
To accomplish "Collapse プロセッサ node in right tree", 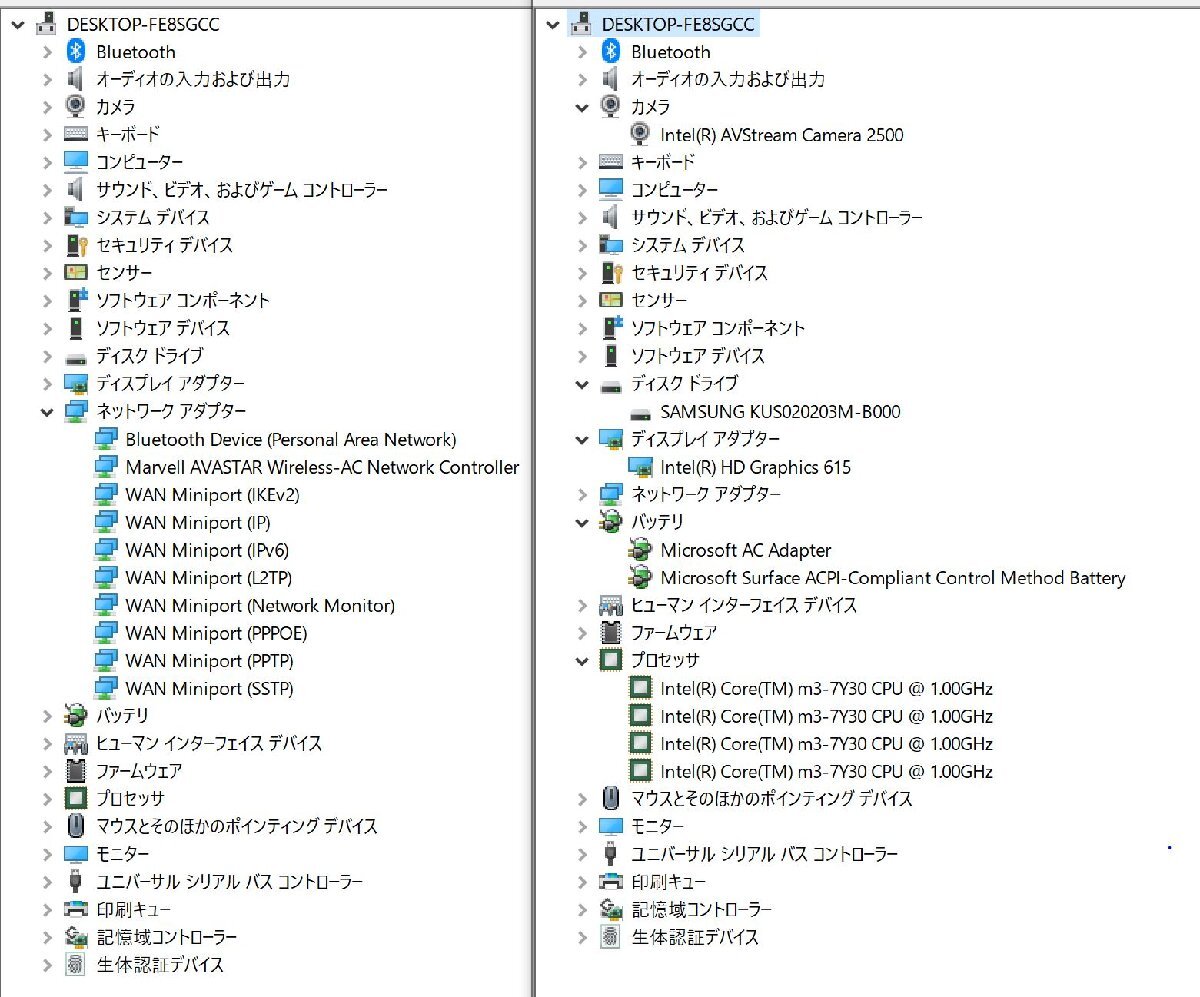I will point(582,661).
